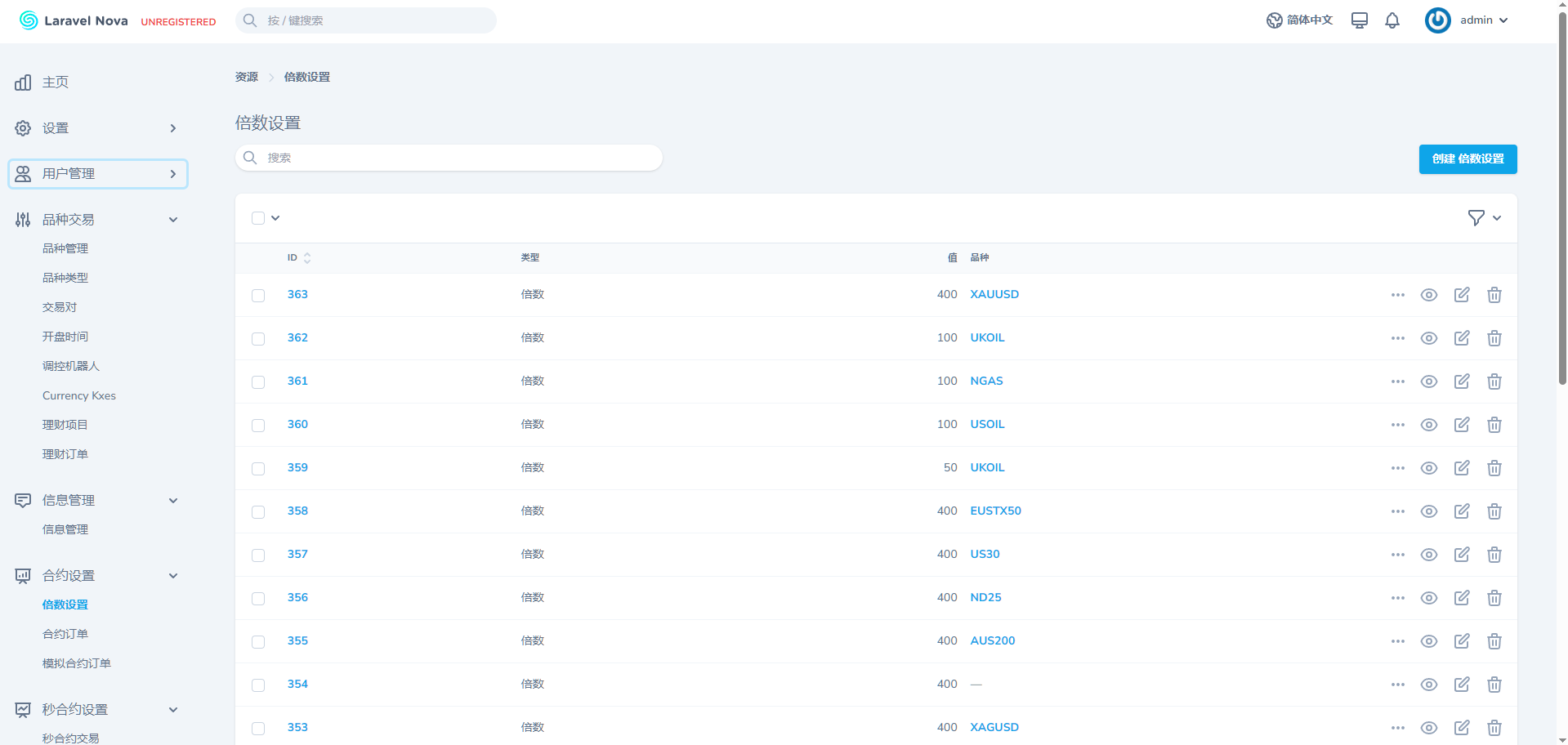Expand the 用户管理 sidebar section
Screen dimensions: 1568x745
click(x=98, y=174)
